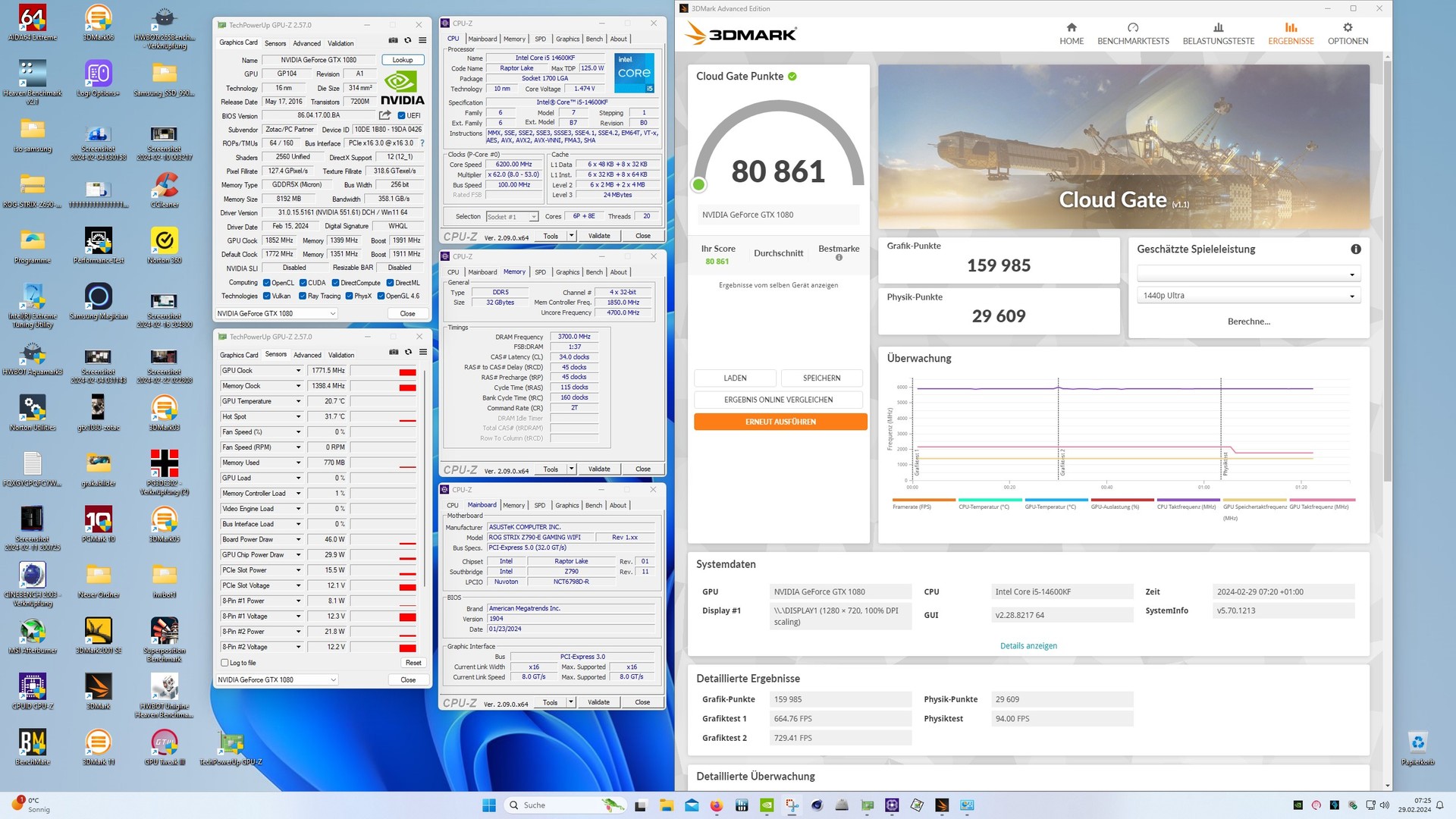Click BIOS version share/export icon
Image resolution: width=1456 pixels, height=819 pixels.
coord(385,115)
